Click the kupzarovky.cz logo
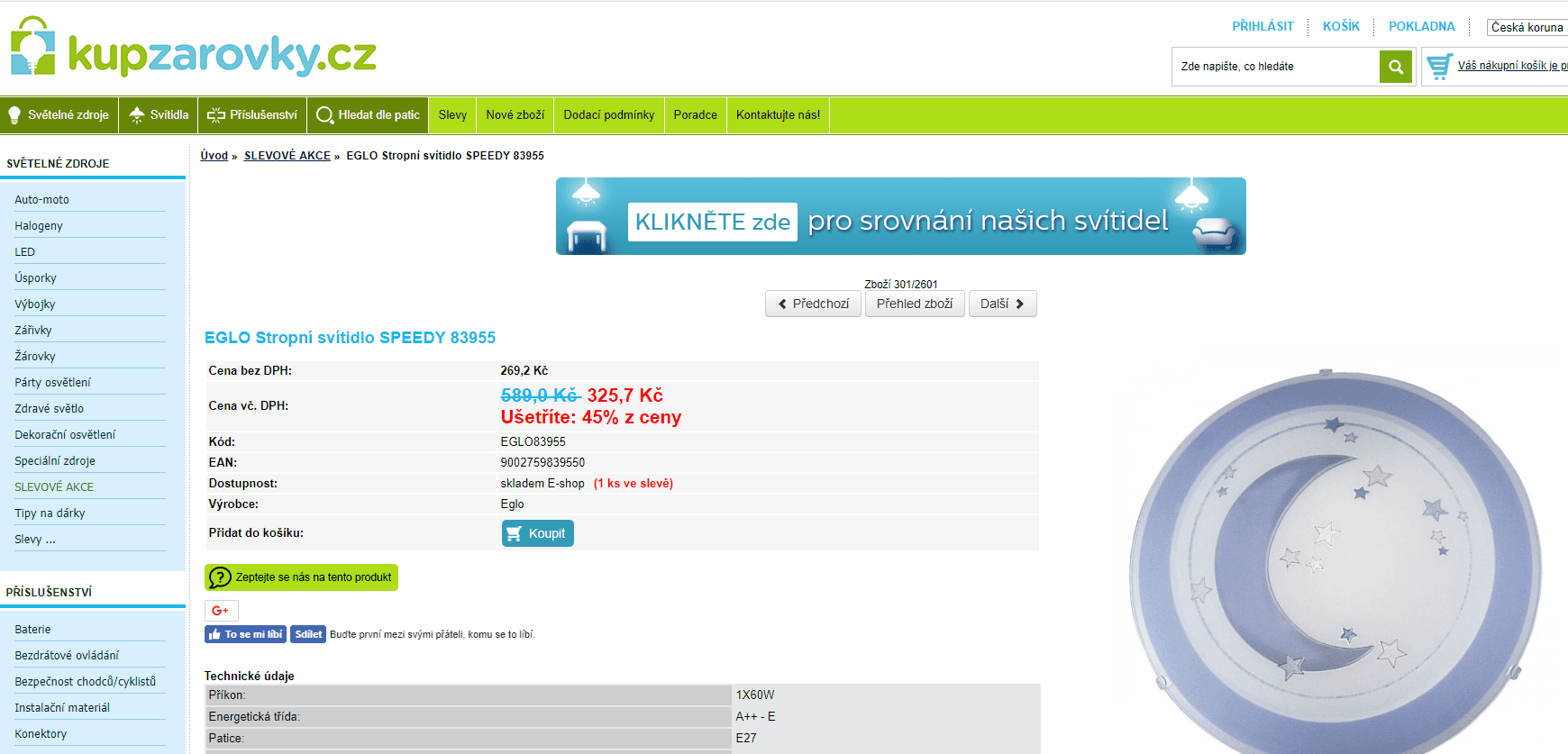 194,50
